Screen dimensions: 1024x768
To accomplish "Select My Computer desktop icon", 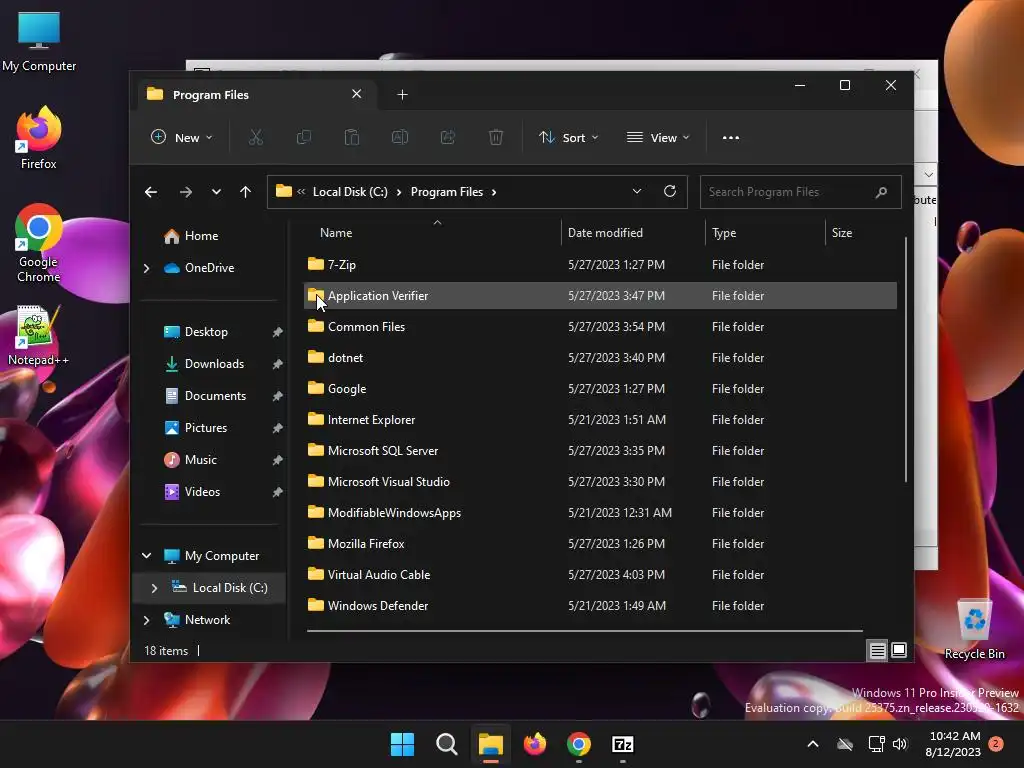I will pos(39,41).
